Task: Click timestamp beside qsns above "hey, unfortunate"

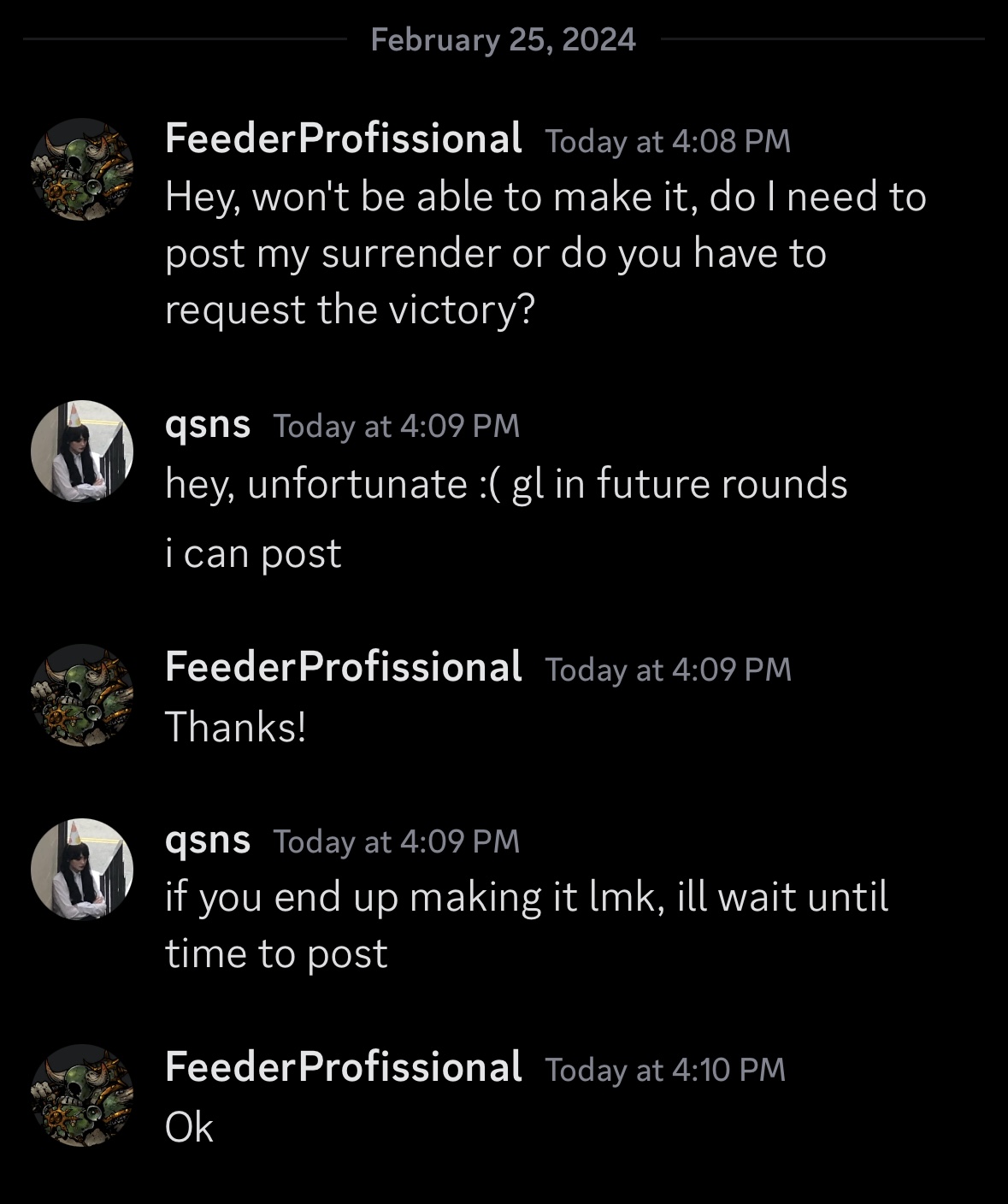Action: point(397,426)
